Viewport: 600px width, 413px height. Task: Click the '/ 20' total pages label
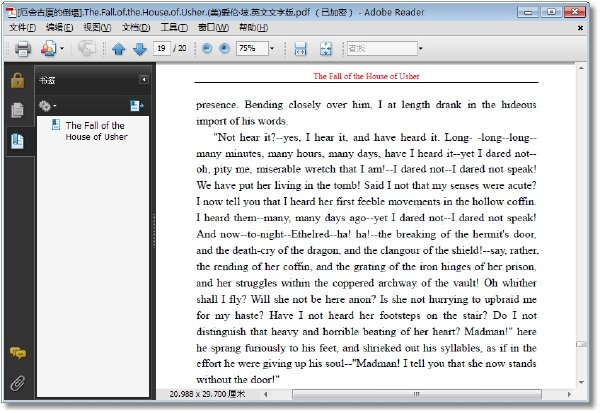(180, 49)
